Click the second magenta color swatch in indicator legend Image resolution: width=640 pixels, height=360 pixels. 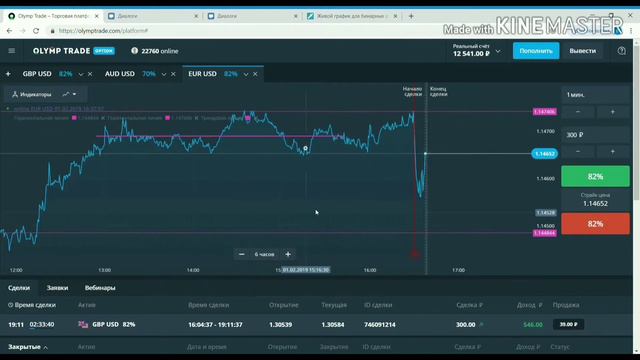point(167,118)
